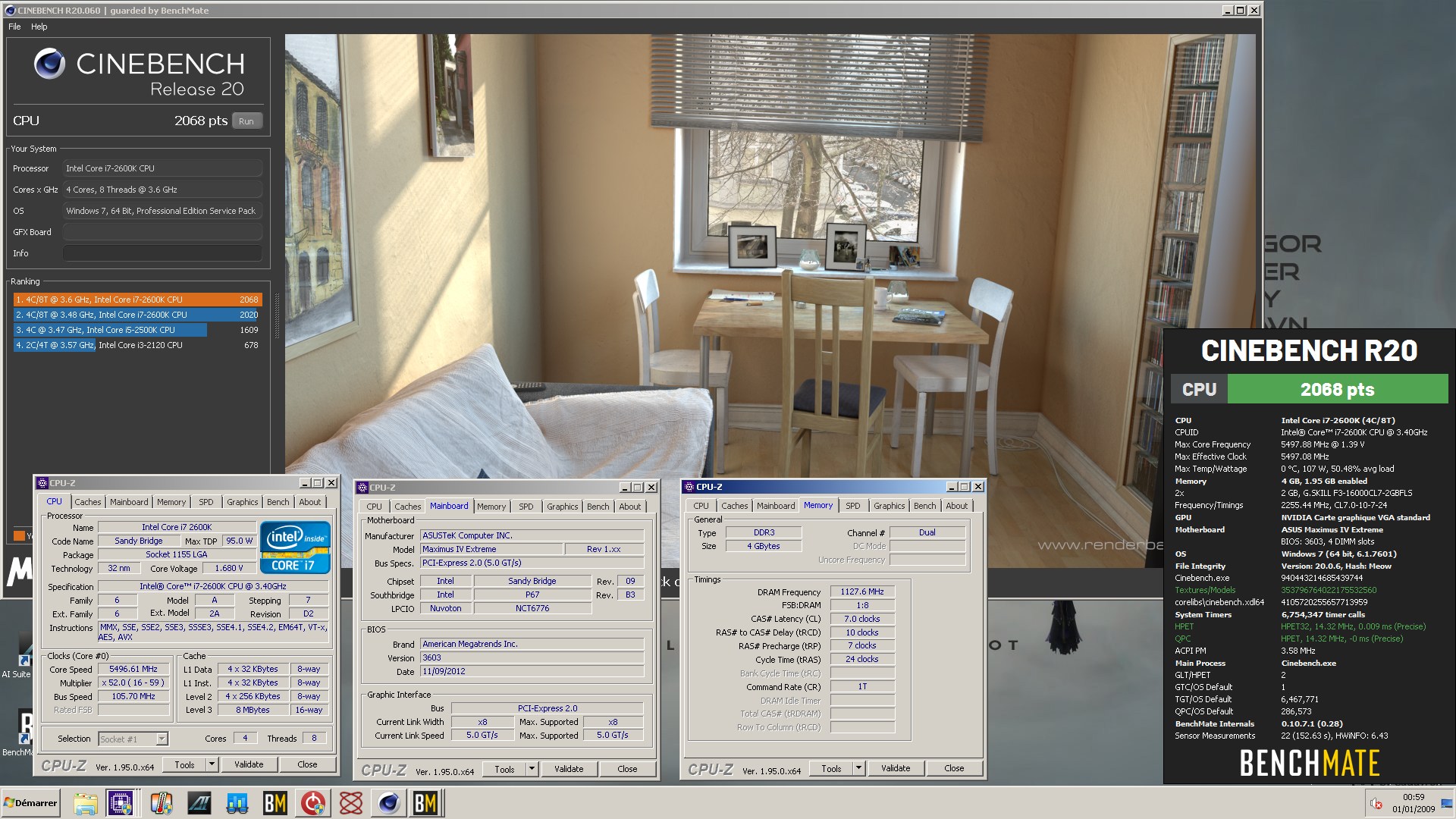The image size is (1456, 819).
Task: Open Graphics tab in middle CPU-Z window
Action: point(562,507)
